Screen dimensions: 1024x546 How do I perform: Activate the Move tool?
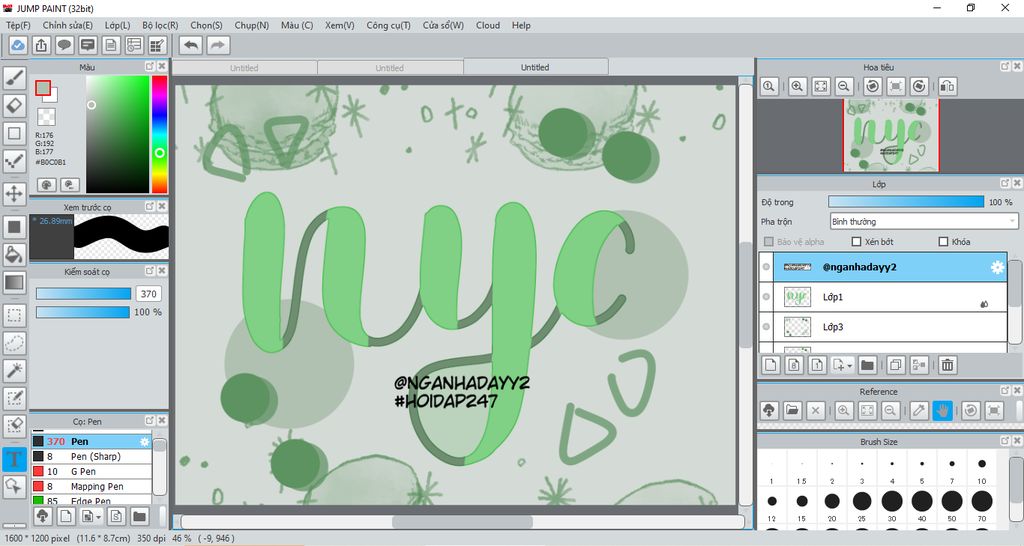[14, 193]
